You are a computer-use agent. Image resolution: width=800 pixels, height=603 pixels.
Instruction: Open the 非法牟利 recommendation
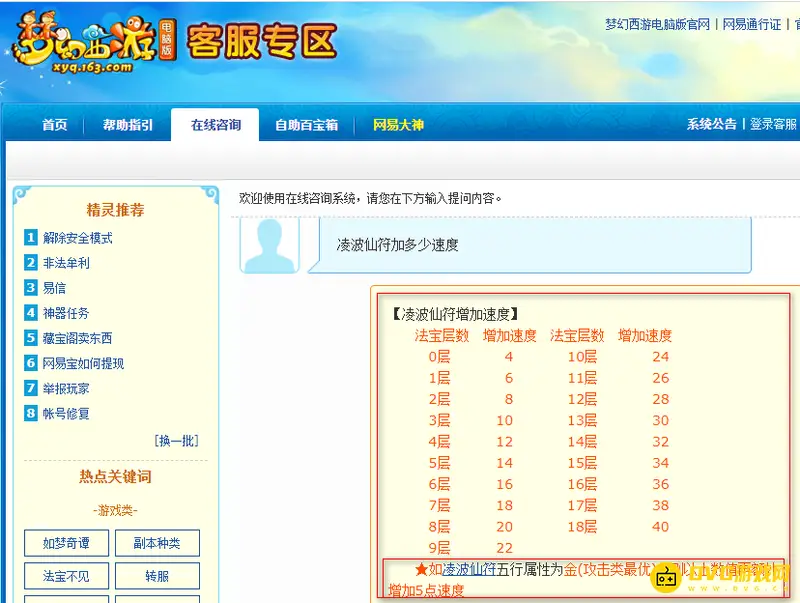(x=66, y=263)
